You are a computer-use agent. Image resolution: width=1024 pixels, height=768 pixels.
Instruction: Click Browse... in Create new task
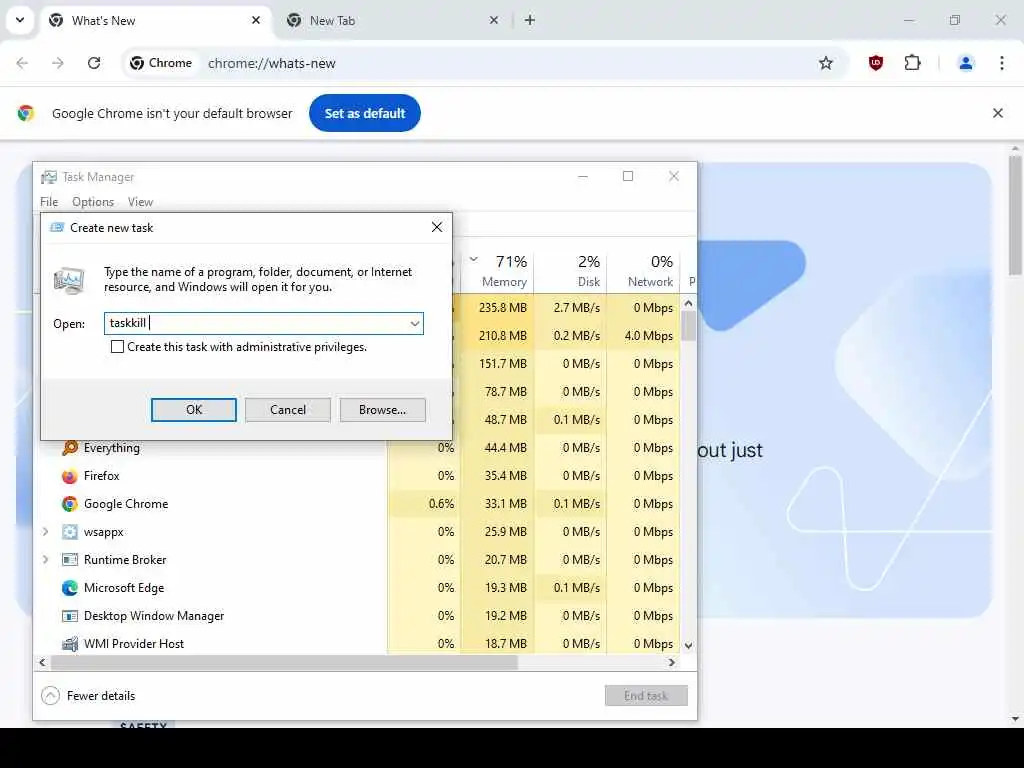click(x=383, y=409)
